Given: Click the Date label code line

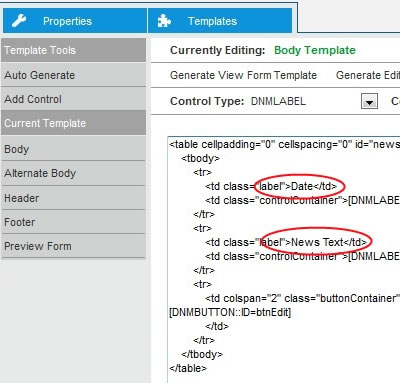Looking at the screenshot, I should pos(271,186).
